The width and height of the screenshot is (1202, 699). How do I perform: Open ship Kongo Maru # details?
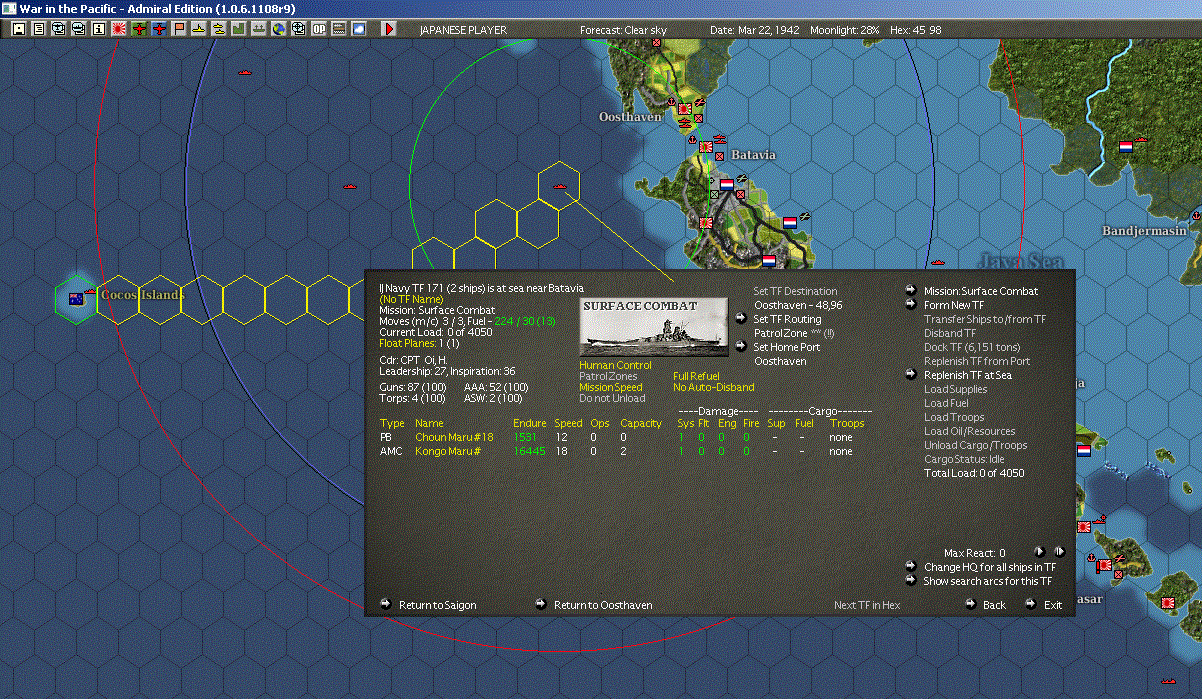click(x=449, y=451)
